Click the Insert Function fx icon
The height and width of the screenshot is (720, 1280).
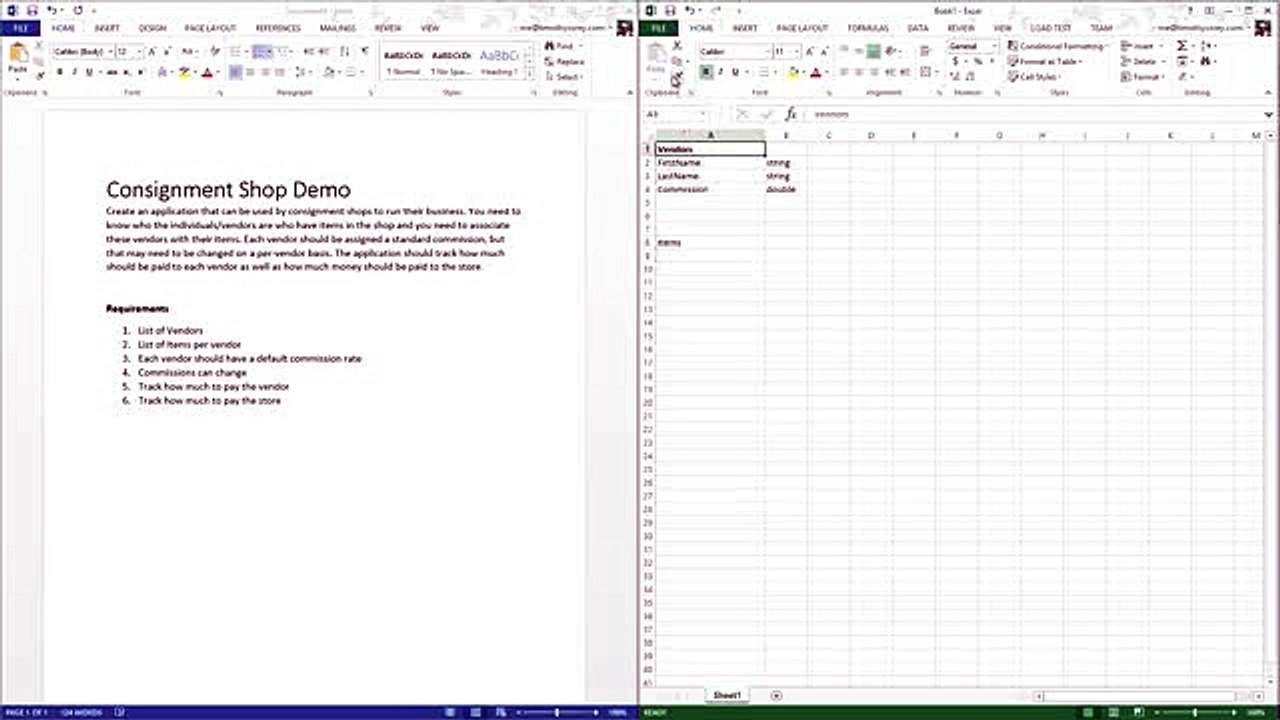click(790, 114)
